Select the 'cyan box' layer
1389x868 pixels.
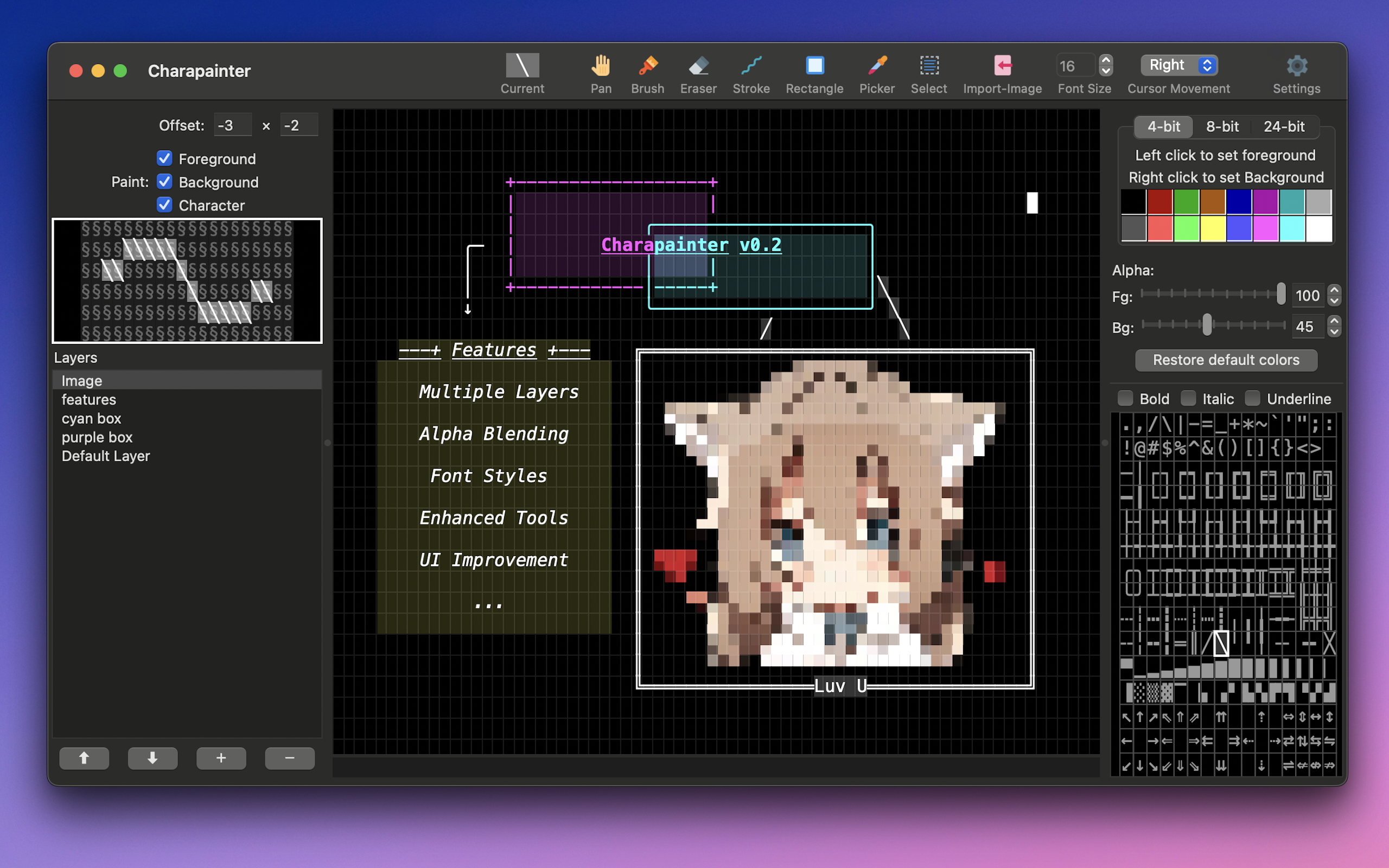(x=91, y=418)
